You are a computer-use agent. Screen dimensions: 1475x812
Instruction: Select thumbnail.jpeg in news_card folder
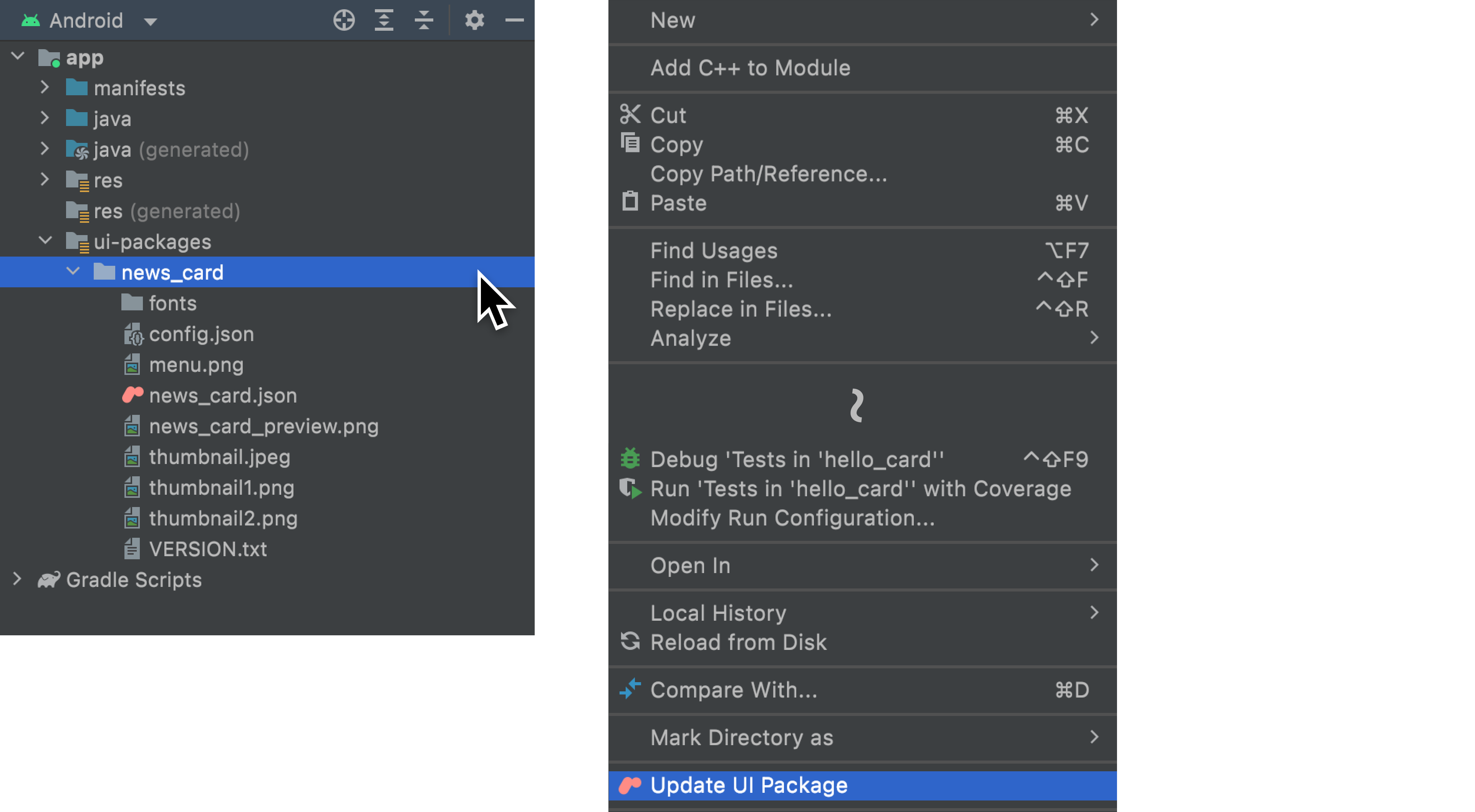[219, 457]
